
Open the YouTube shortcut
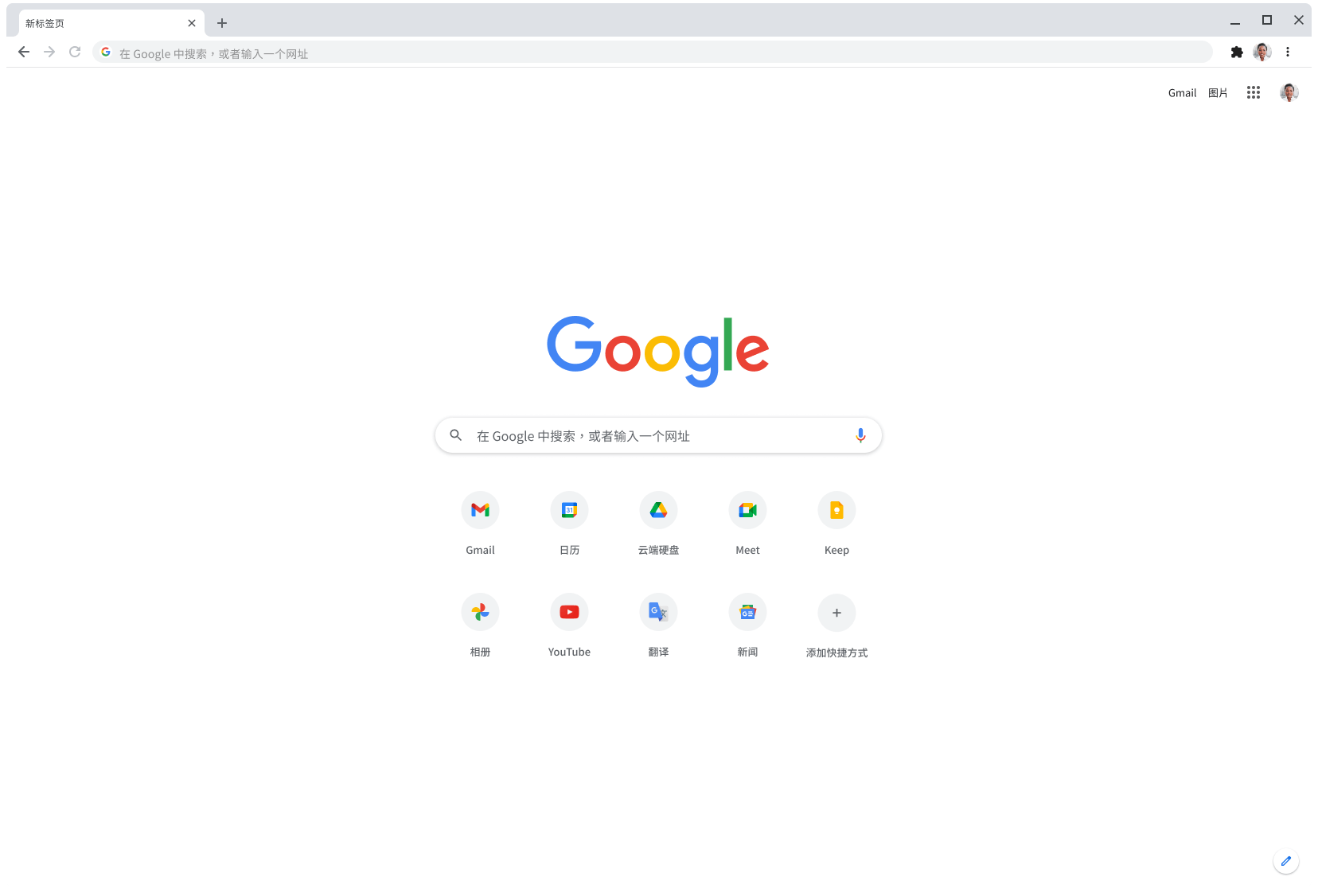point(569,612)
